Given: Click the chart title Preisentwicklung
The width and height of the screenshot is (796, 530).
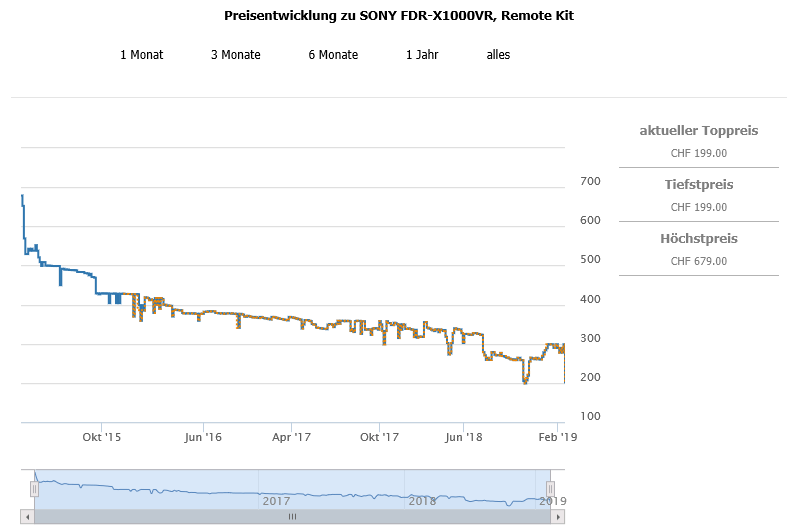Looking at the screenshot, I should (399, 16).
